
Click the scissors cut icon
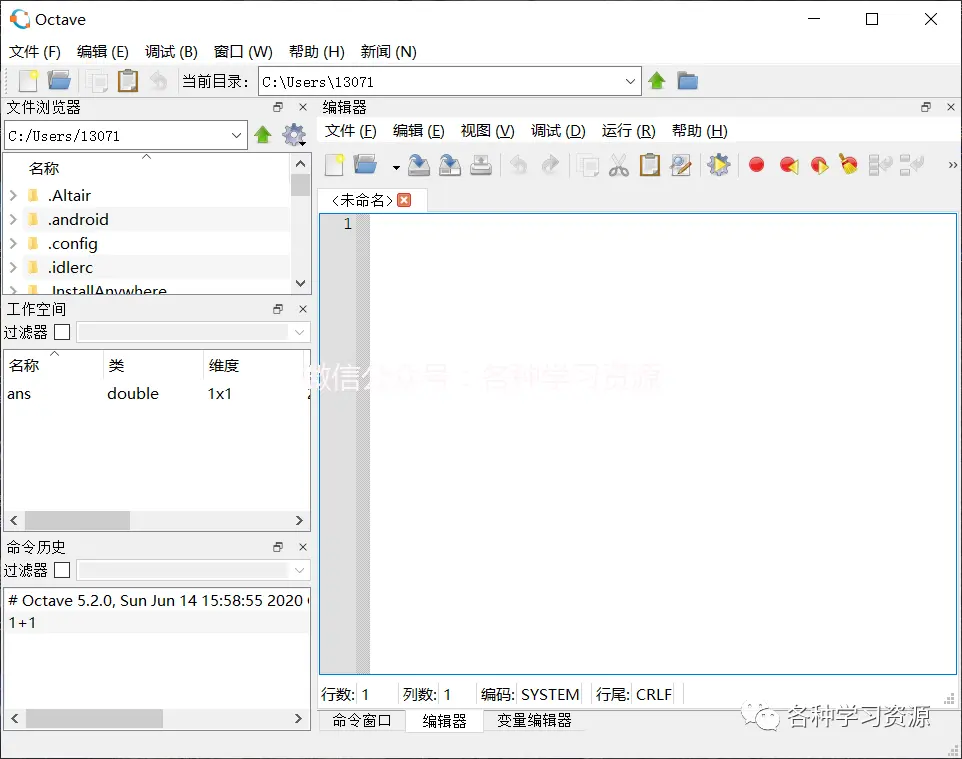pyautogui.click(x=618, y=165)
